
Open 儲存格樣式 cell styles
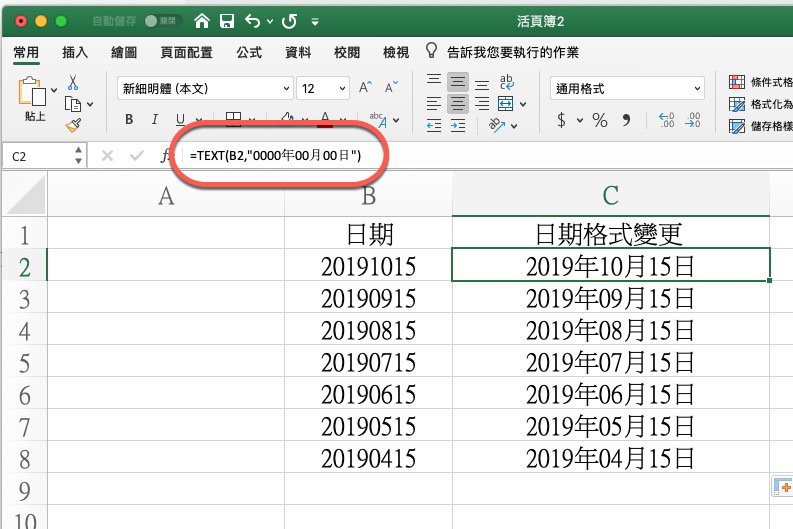761,126
